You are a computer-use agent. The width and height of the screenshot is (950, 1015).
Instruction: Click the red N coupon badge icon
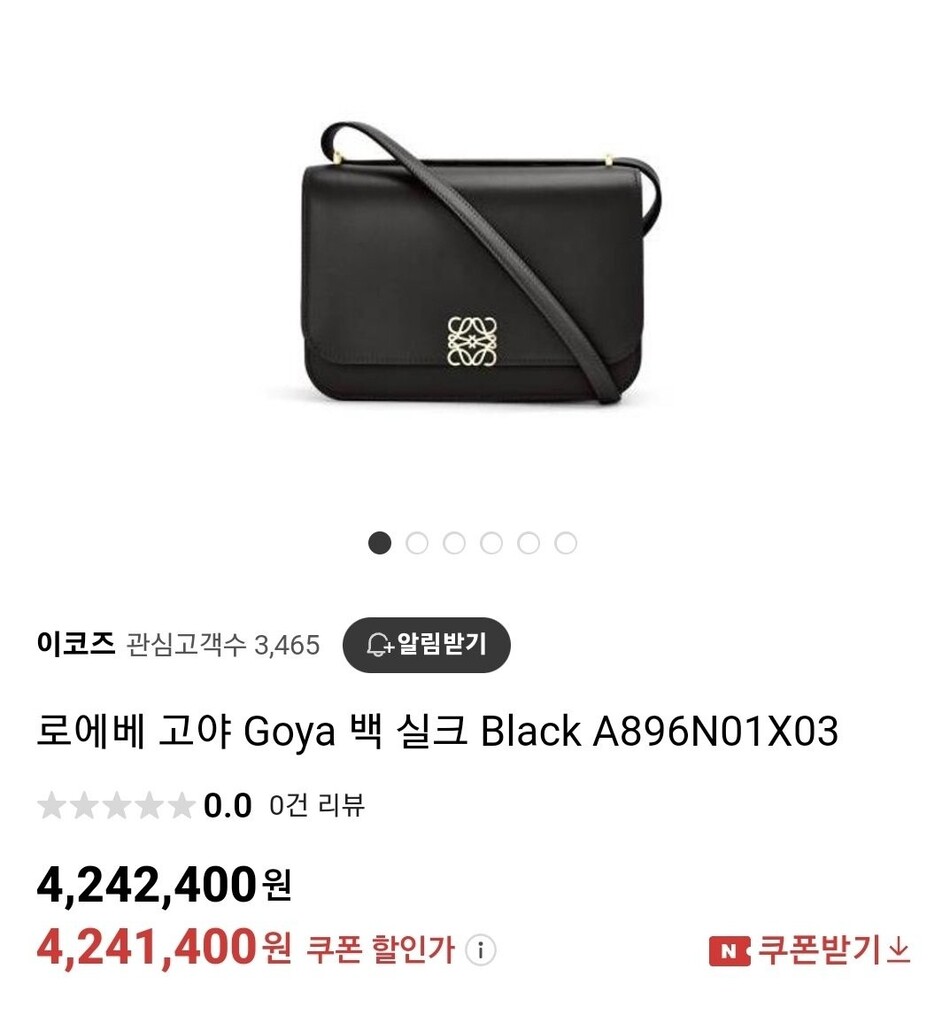[x=729, y=951]
